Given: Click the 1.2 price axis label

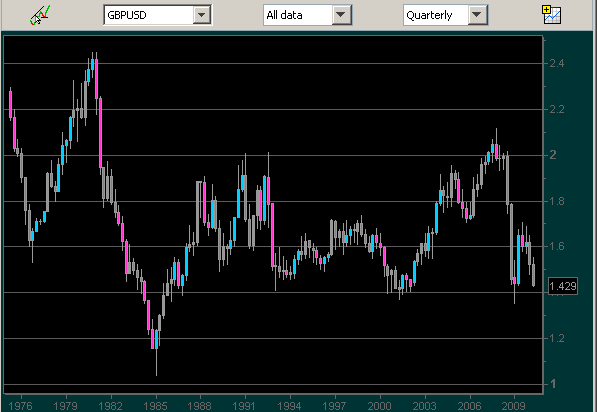Looking at the screenshot, I should 557,338.
